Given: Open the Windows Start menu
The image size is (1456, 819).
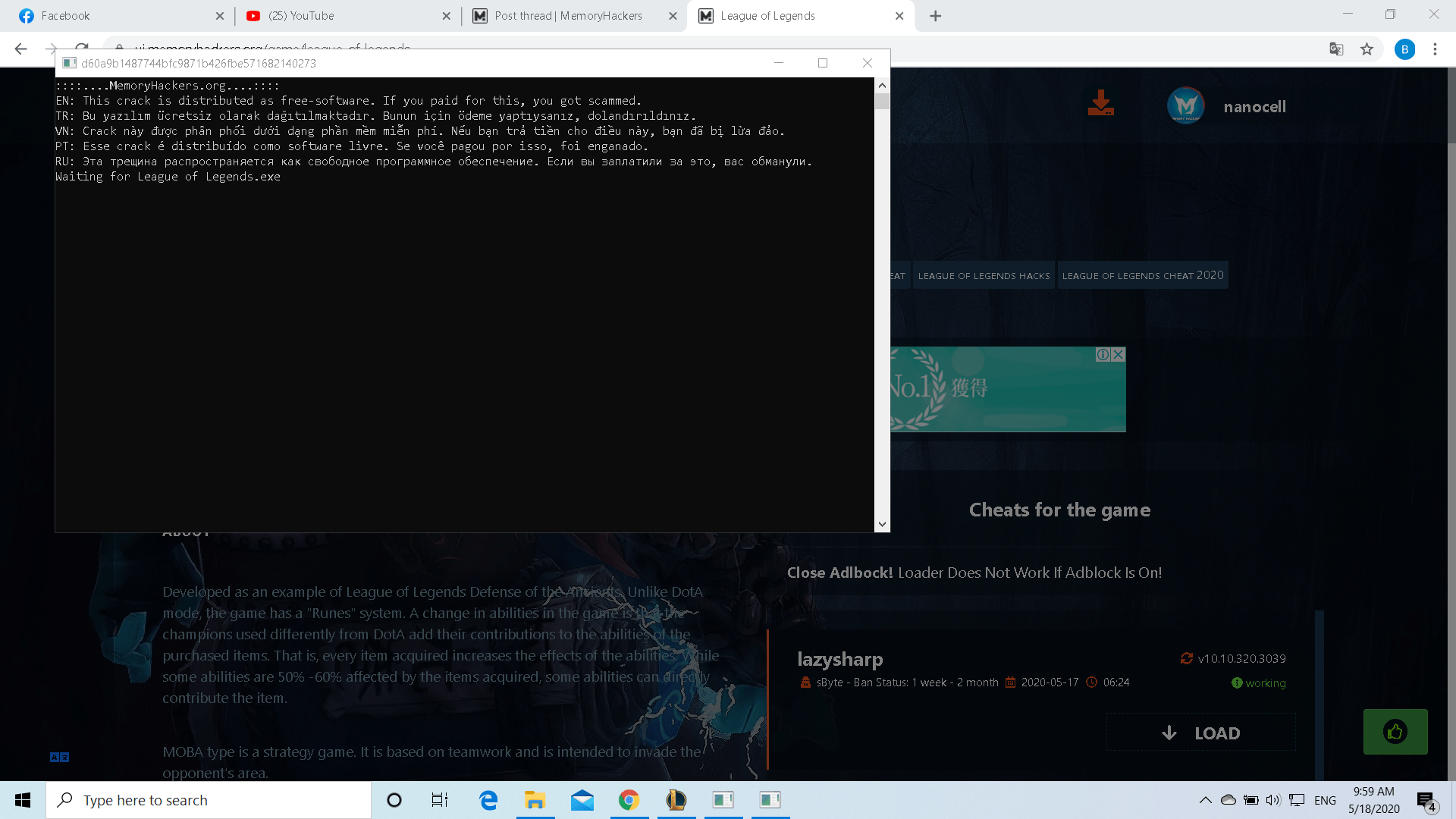Looking at the screenshot, I should 23,800.
